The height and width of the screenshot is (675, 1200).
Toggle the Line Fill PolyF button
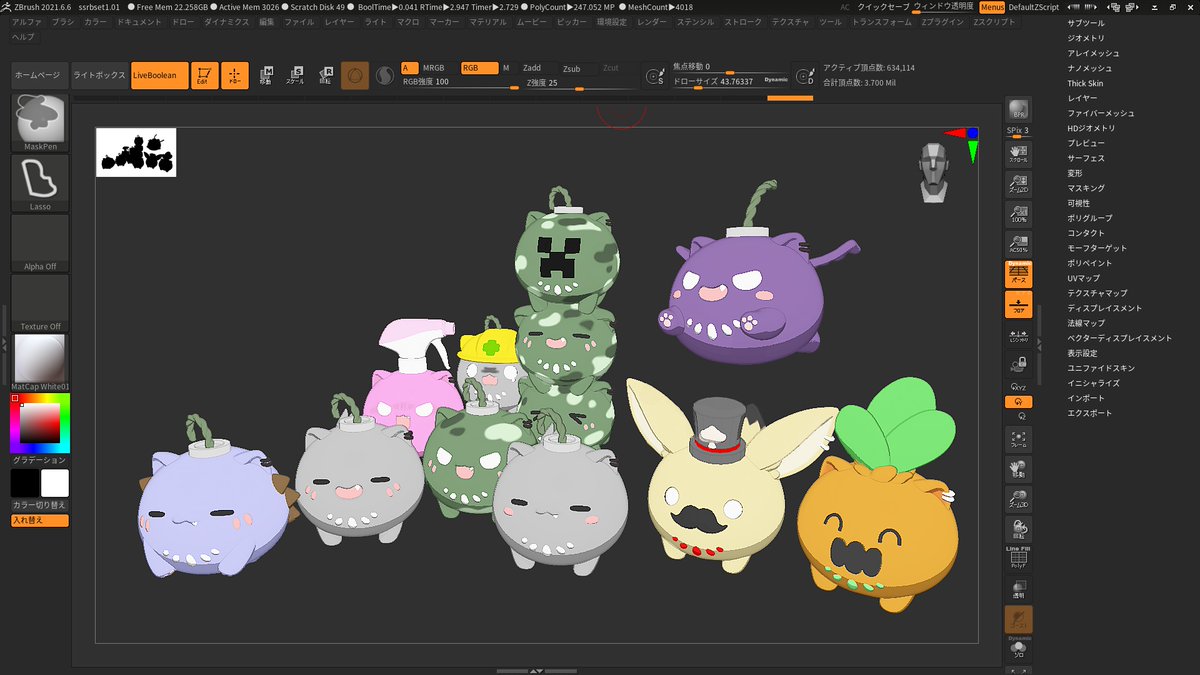[x=1018, y=557]
